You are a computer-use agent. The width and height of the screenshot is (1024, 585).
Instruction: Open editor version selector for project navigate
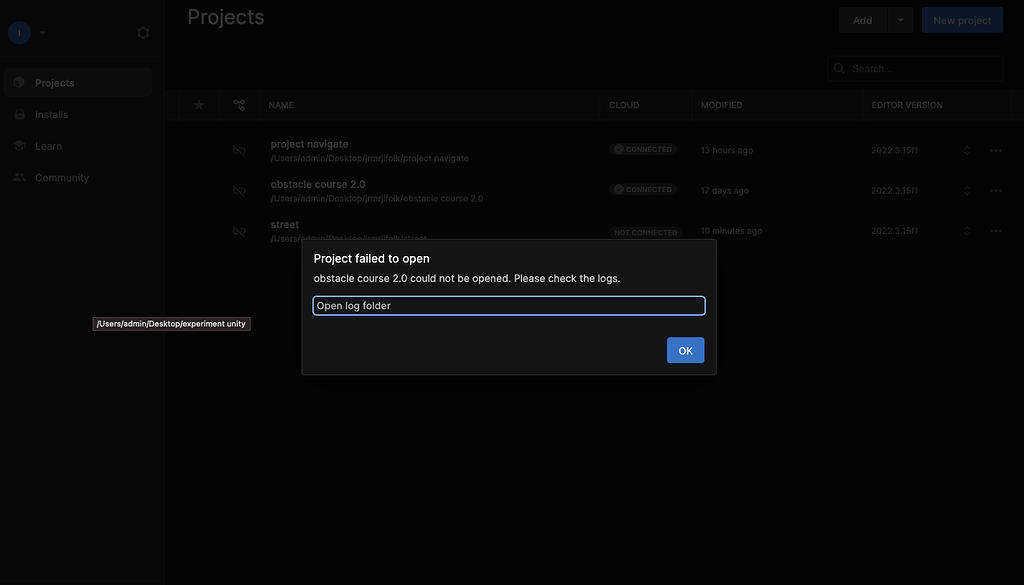(966, 148)
